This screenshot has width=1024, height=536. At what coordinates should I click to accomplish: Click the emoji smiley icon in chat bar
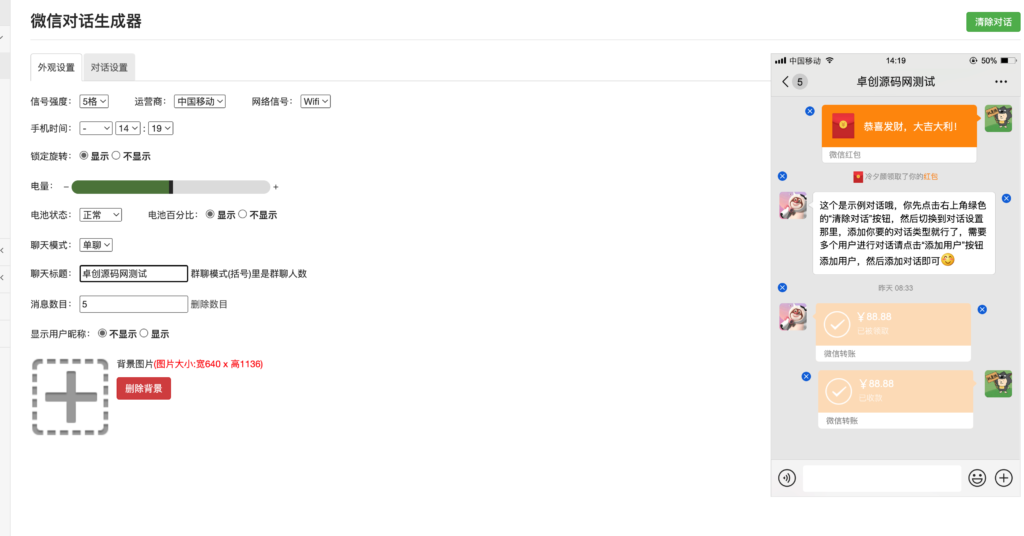click(977, 478)
